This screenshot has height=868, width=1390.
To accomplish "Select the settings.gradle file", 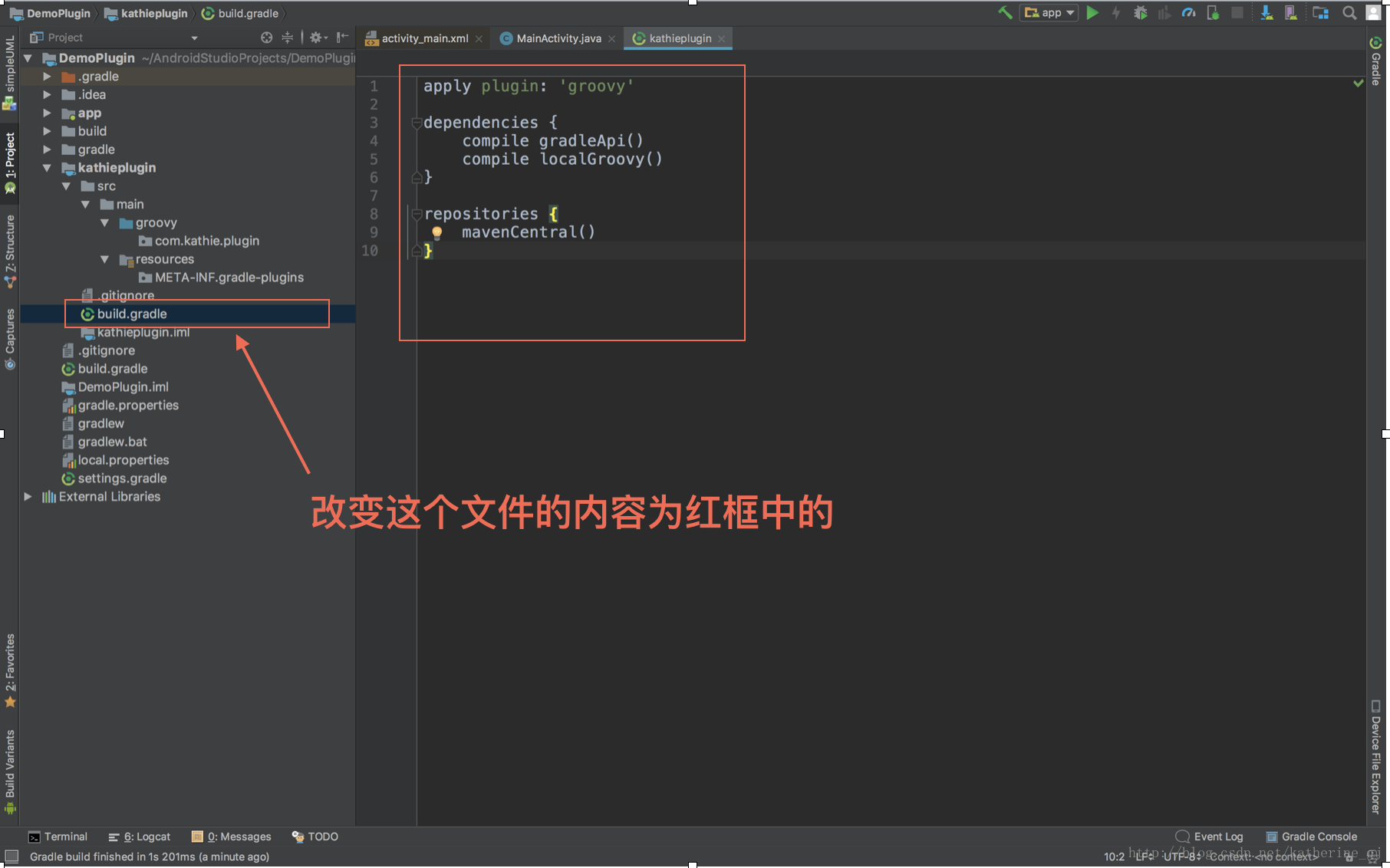I will point(114,478).
